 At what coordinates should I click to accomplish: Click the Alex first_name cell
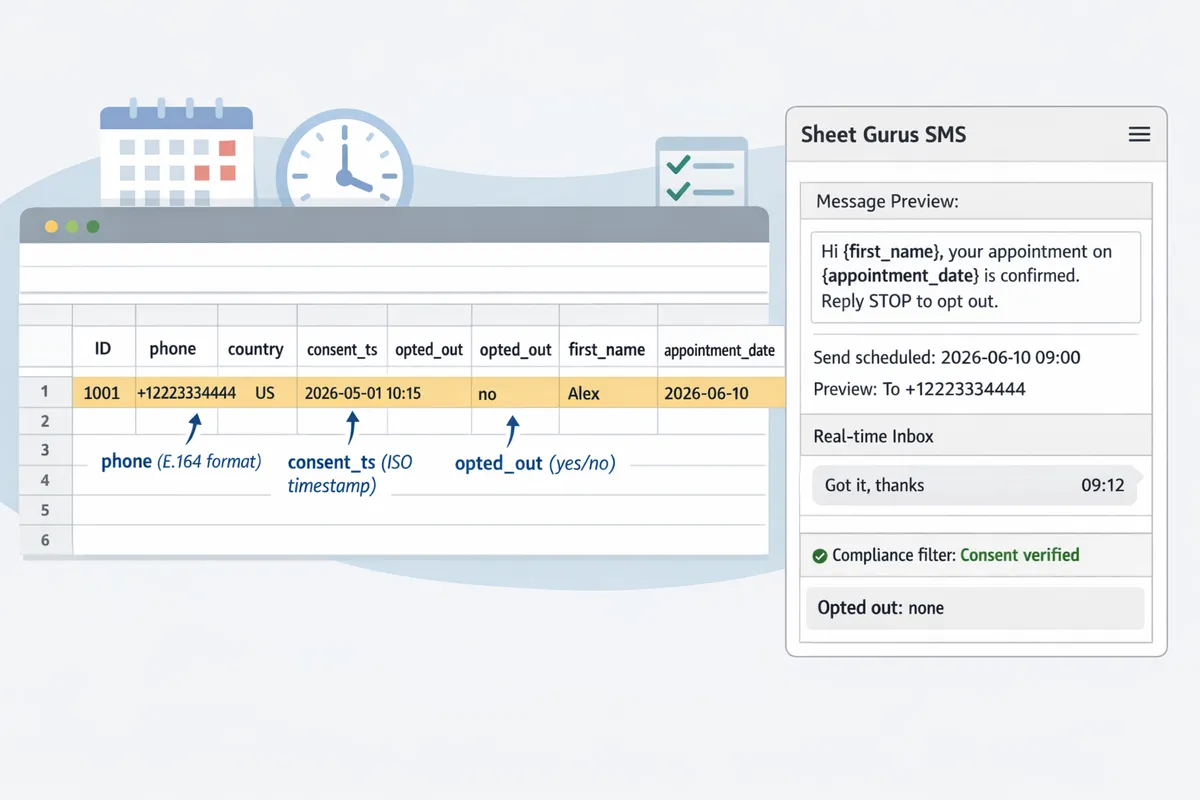tap(607, 393)
